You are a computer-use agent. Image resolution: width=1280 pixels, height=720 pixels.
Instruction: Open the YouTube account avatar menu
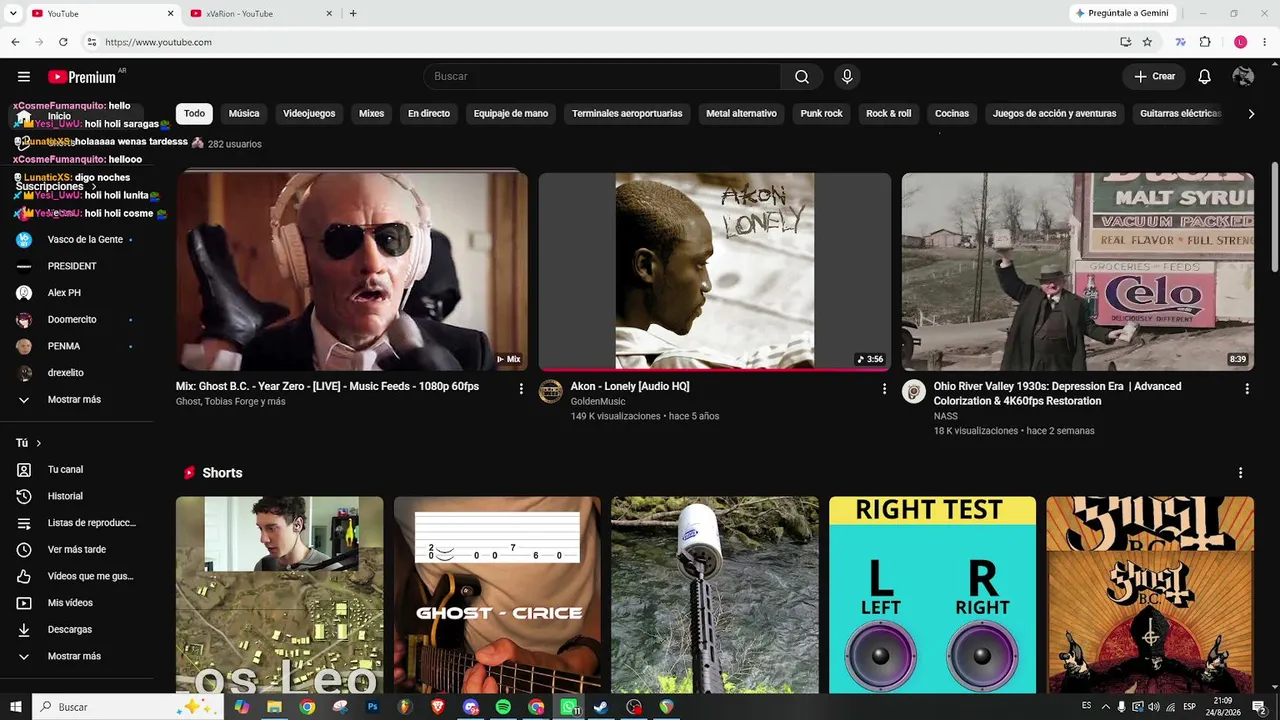pyautogui.click(x=1243, y=77)
